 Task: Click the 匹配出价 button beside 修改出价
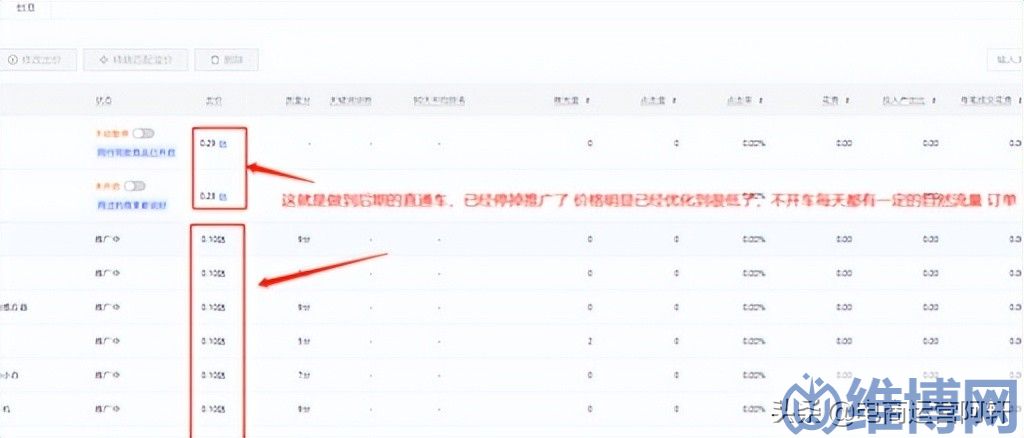click(136, 59)
